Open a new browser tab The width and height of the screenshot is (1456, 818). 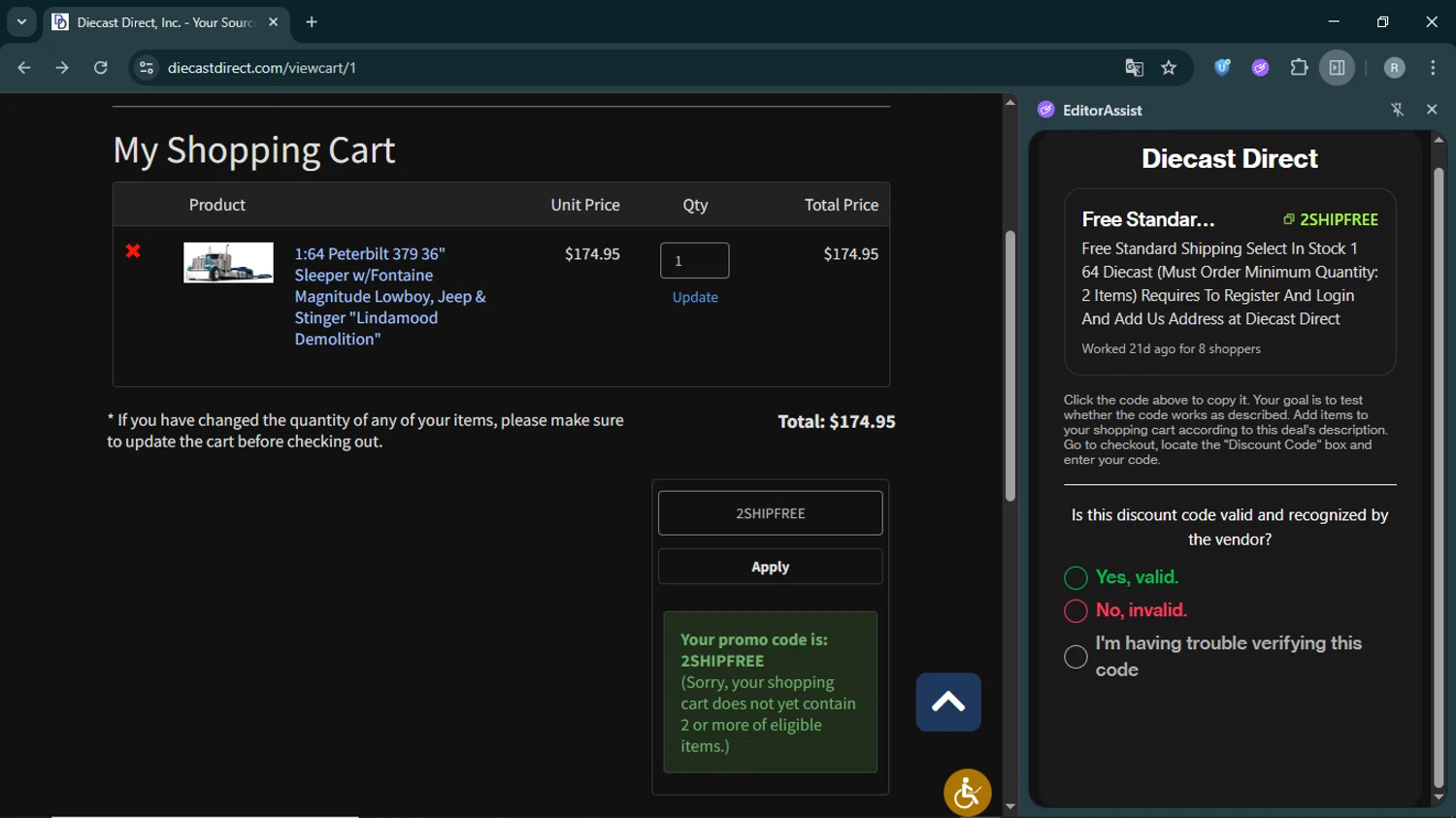pyautogui.click(x=312, y=22)
